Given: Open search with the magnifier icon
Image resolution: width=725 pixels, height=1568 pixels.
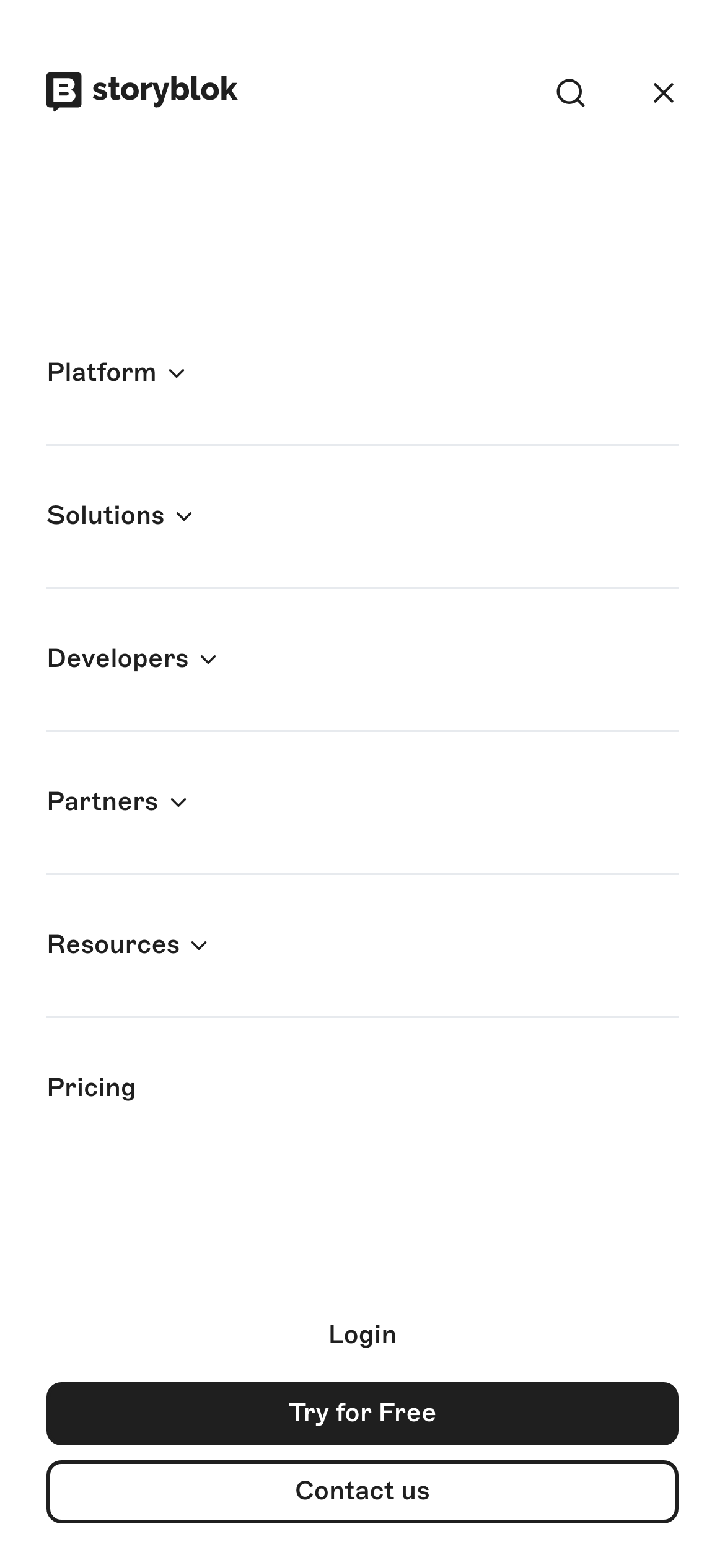Looking at the screenshot, I should (570, 94).
